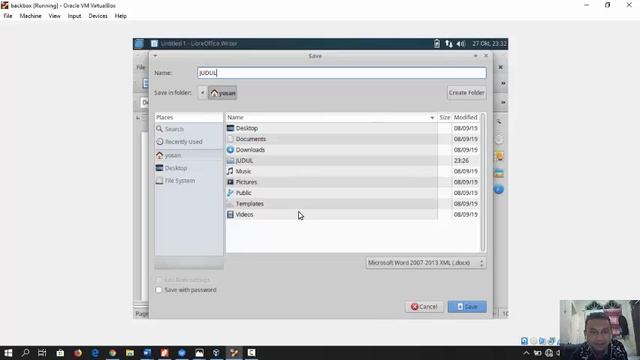Expand the Writer formatting toolbar overflow chevron

503,102
